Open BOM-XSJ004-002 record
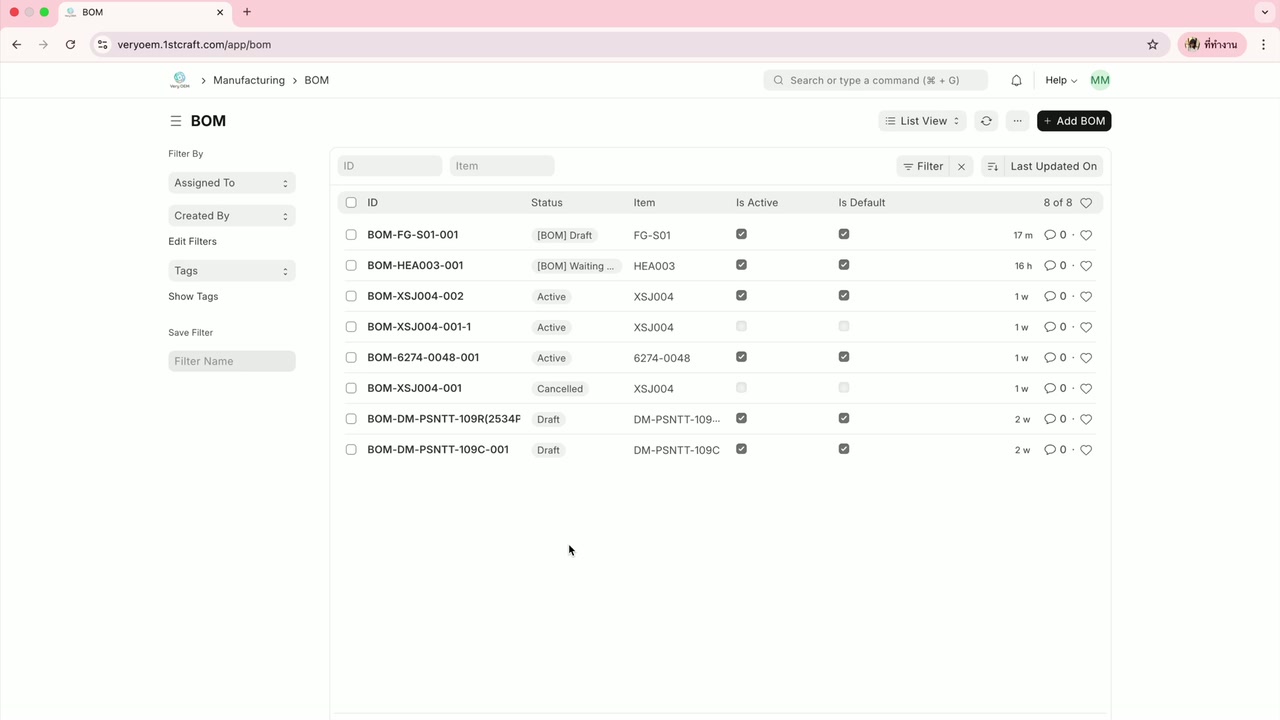Screen dimensions: 1280x720 (415, 296)
